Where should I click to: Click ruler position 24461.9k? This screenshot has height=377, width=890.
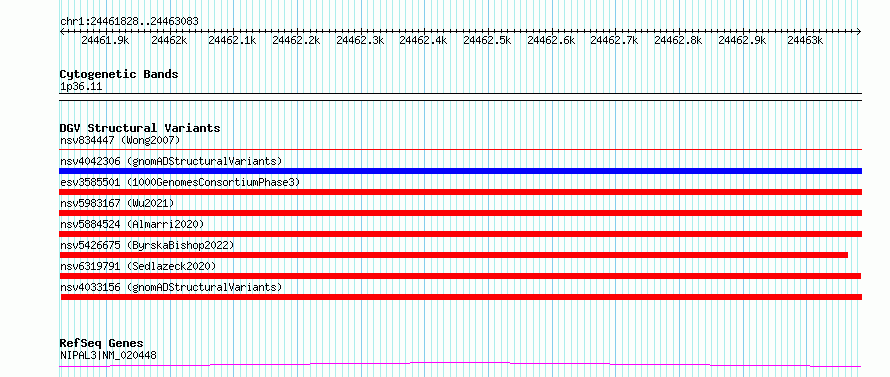click(105, 40)
